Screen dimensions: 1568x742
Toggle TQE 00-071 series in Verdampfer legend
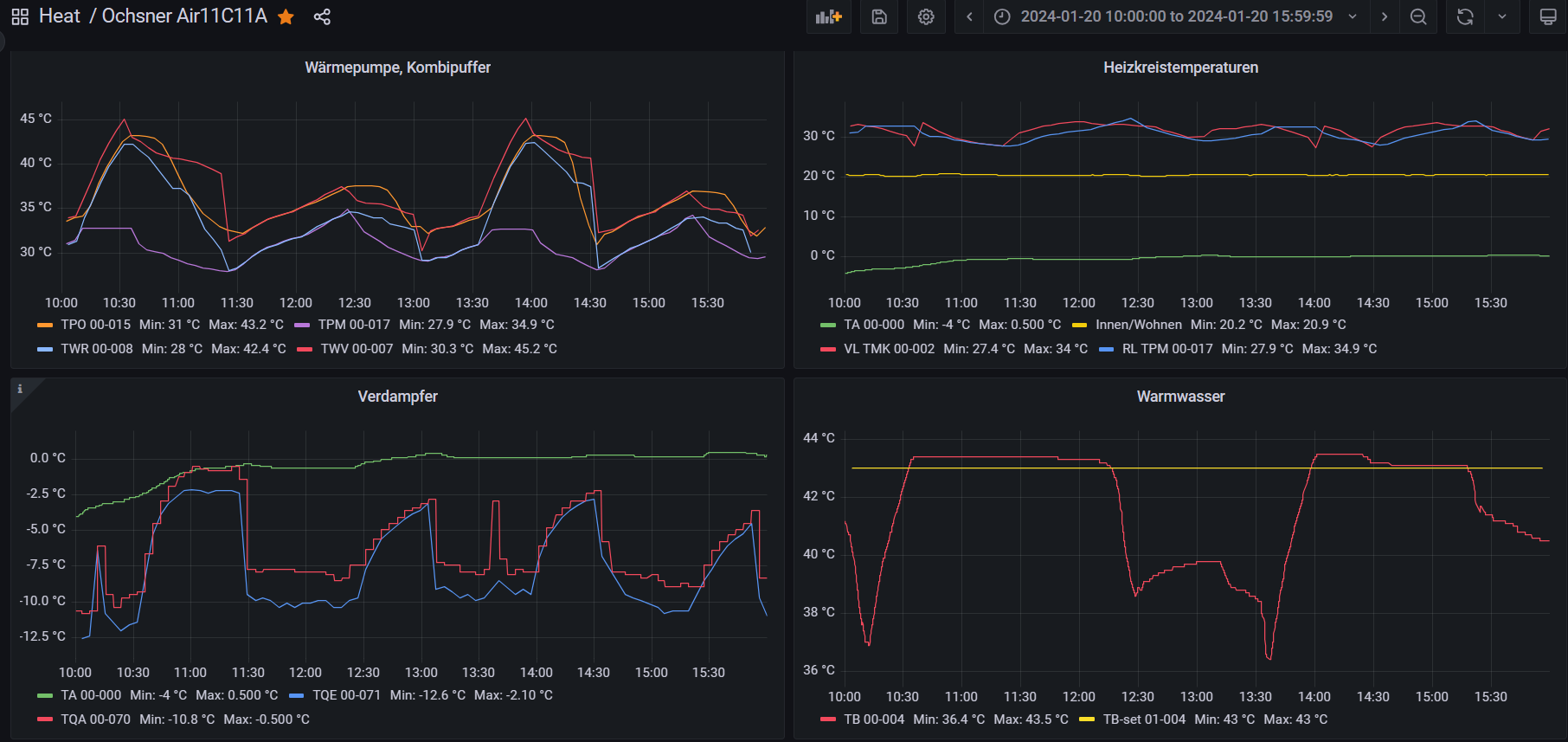346,695
